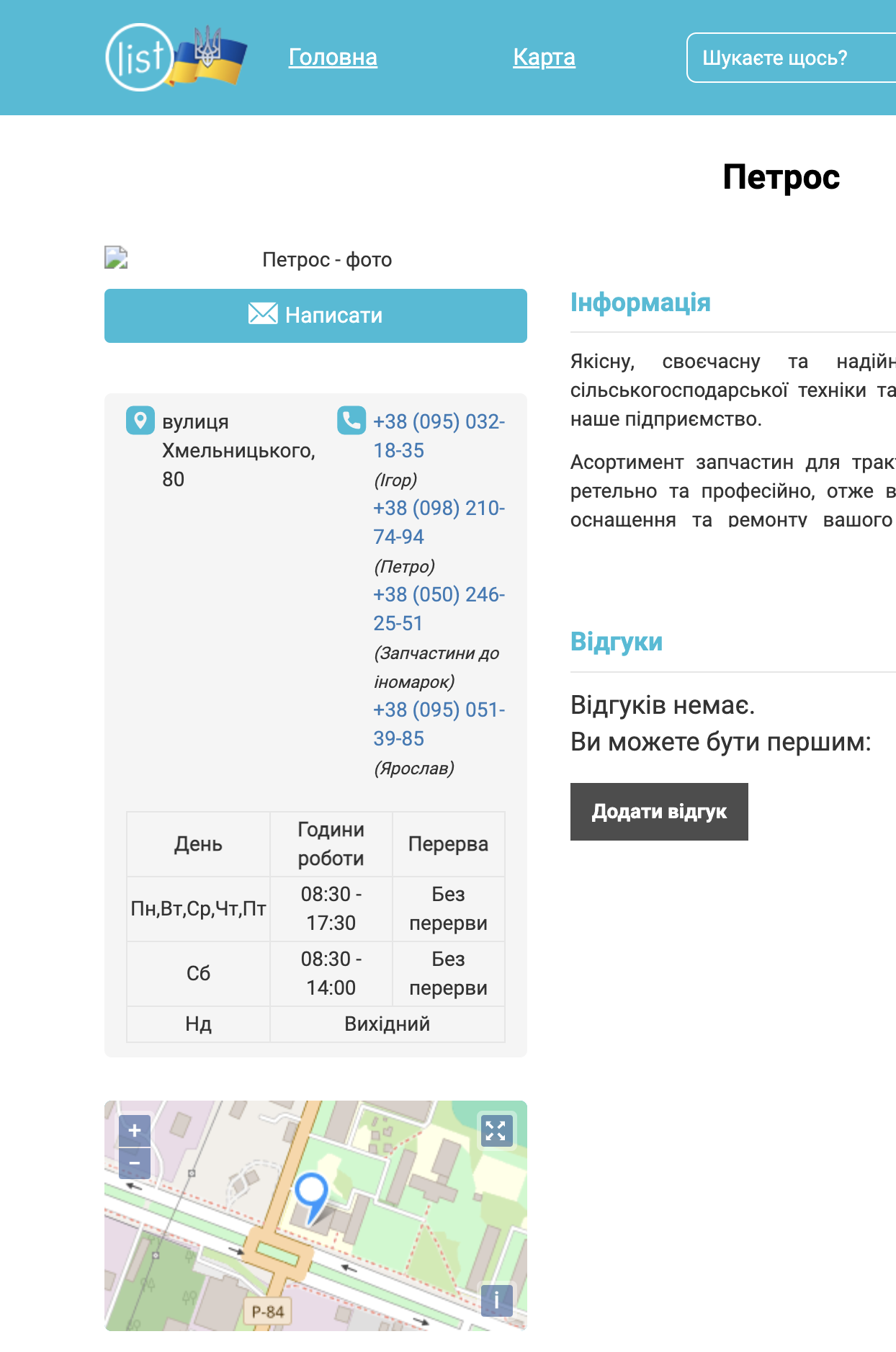This screenshot has width=896, height=1352.
Task: Click the location pin address icon
Action: [140, 420]
